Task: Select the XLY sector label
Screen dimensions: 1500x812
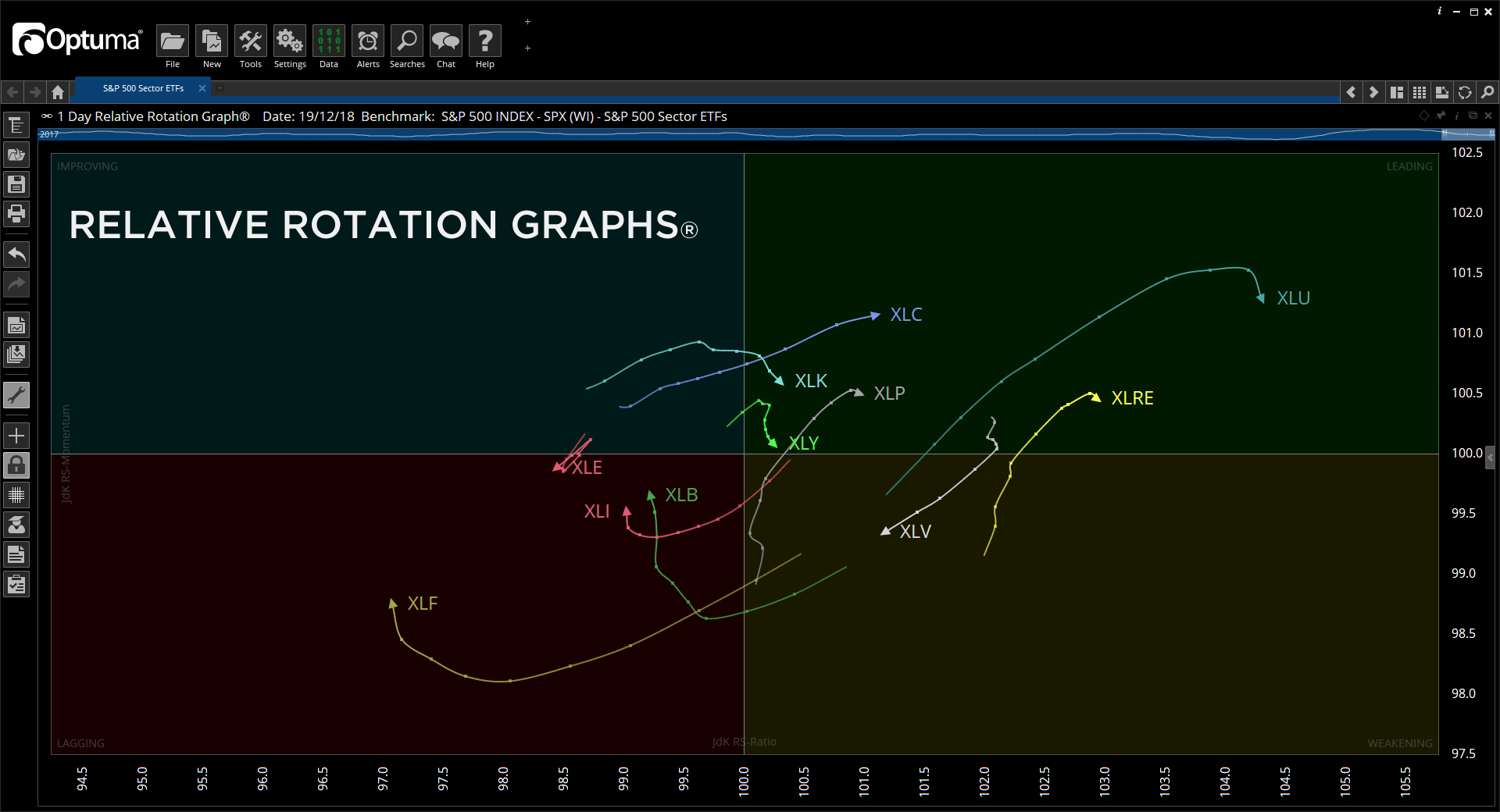Action: point(804,443)
